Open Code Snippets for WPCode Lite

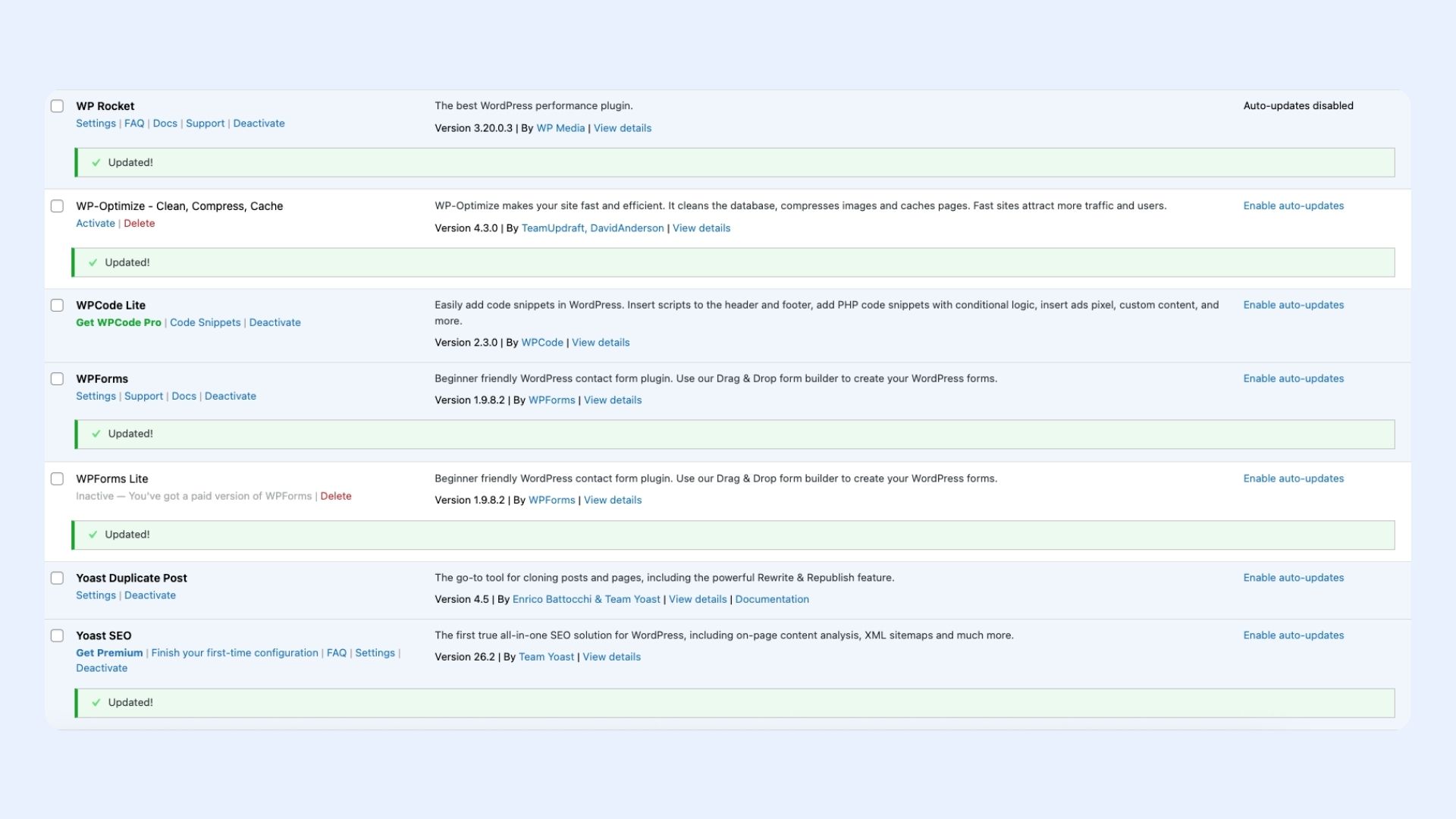(205, 322)
